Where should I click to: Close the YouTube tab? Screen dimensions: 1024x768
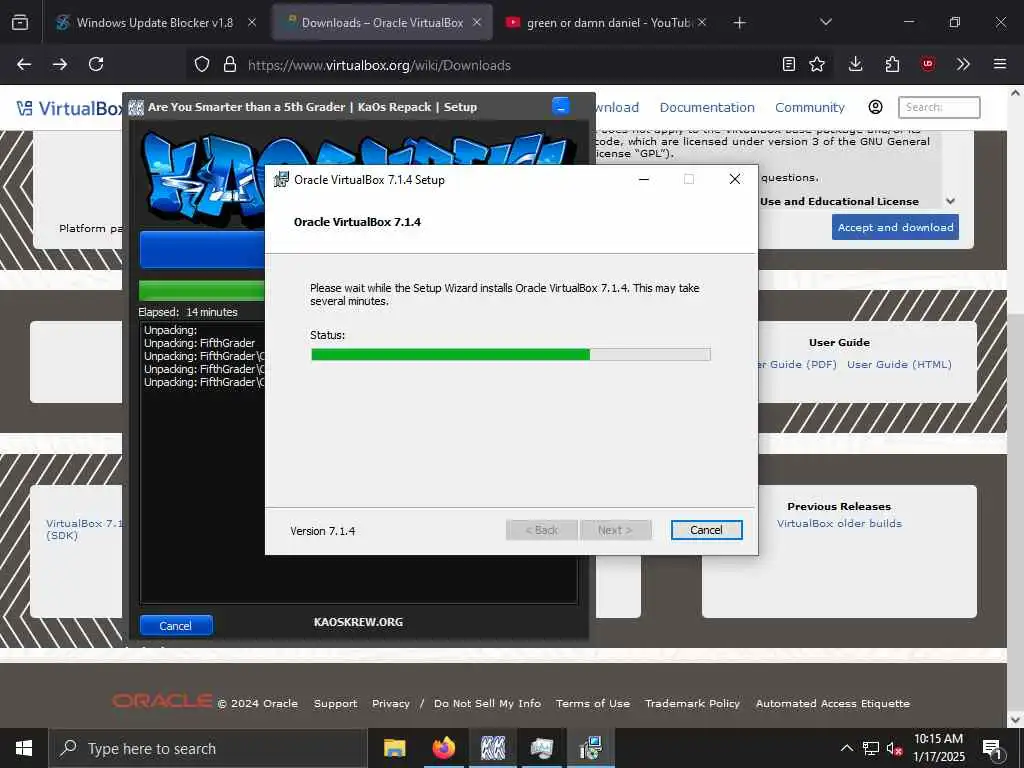tap(702, 22)
